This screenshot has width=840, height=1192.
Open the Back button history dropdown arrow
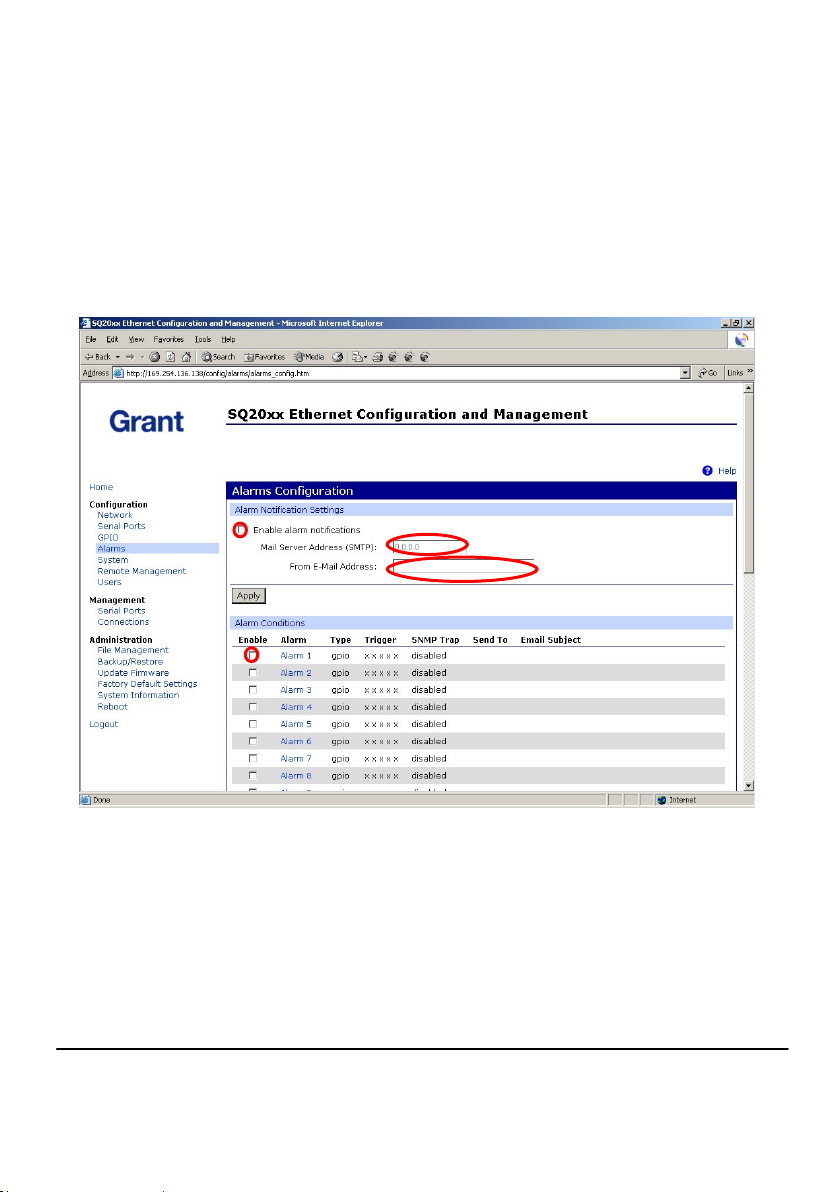coord(118,357)
